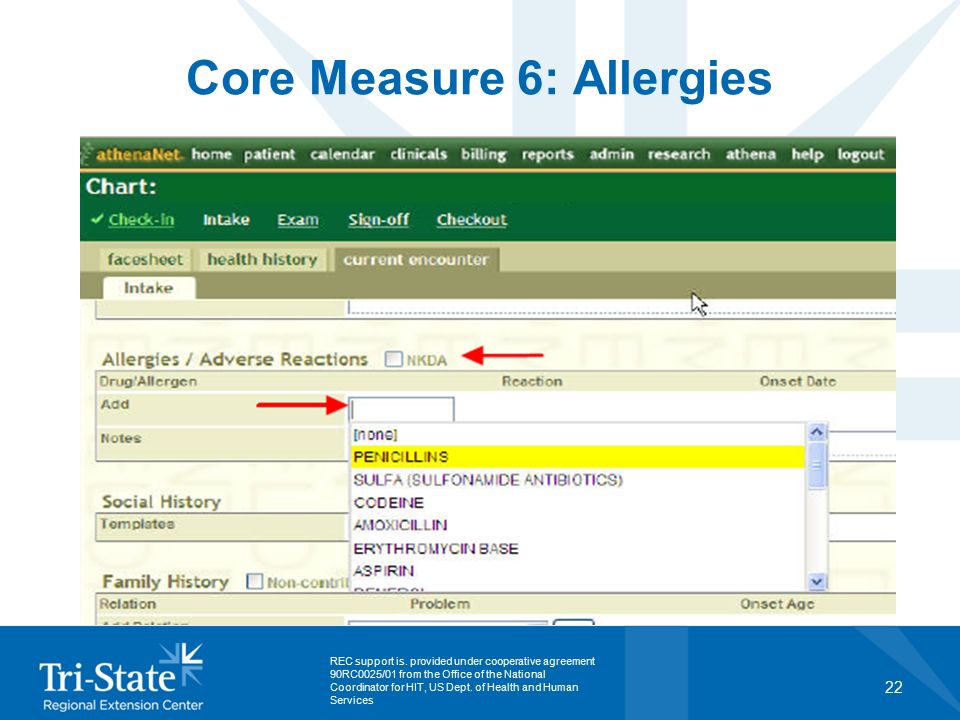Click the Problem column header
The image size is (960, 720).
pyautogui.click(x=440, y=604)
